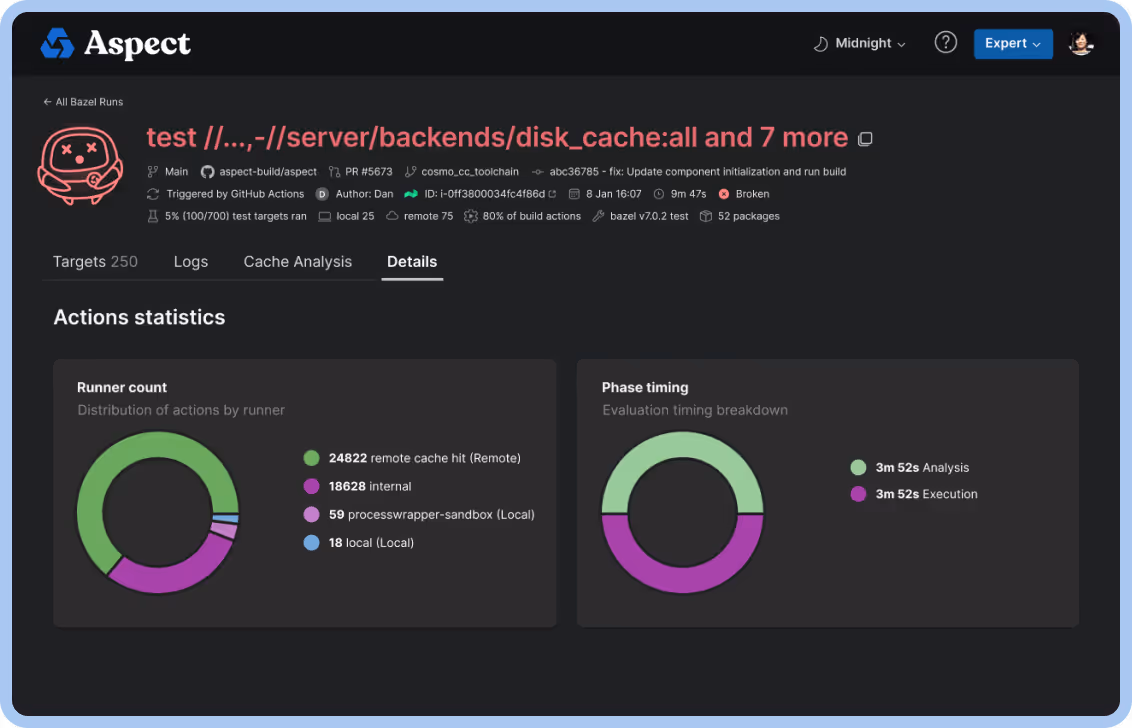Image resolution: width=1132 pixels, height=728 pixels.
Task: Click the '3m 52s Execution' label
Action: (x=926, y=494)
